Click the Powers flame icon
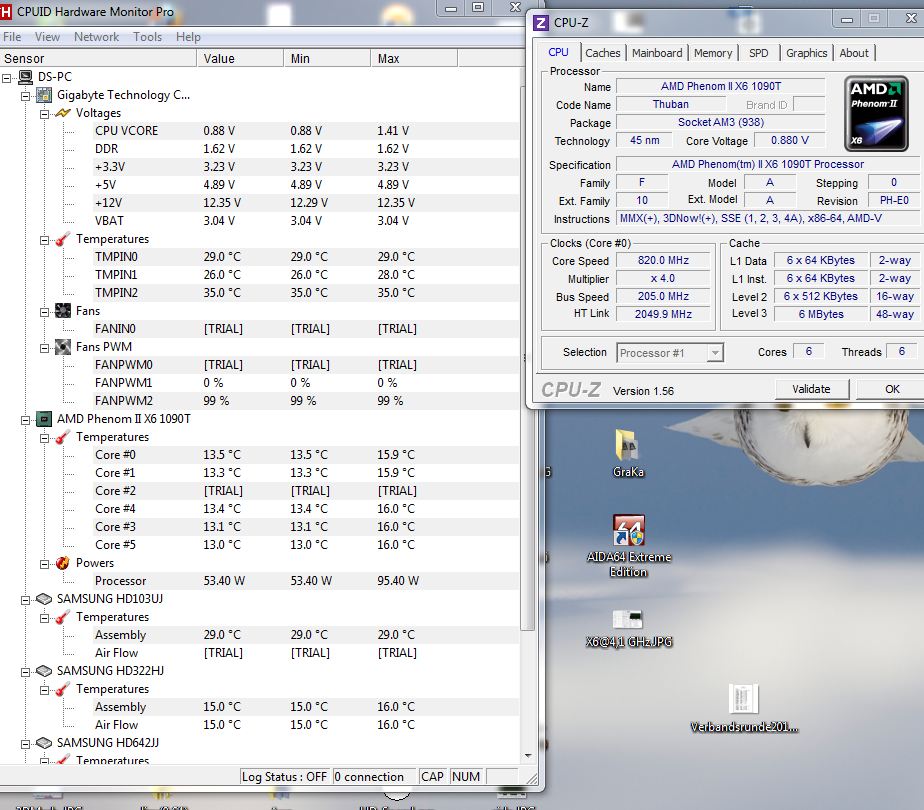The height and width of the screenshot is (810, 924). point(63,563)
